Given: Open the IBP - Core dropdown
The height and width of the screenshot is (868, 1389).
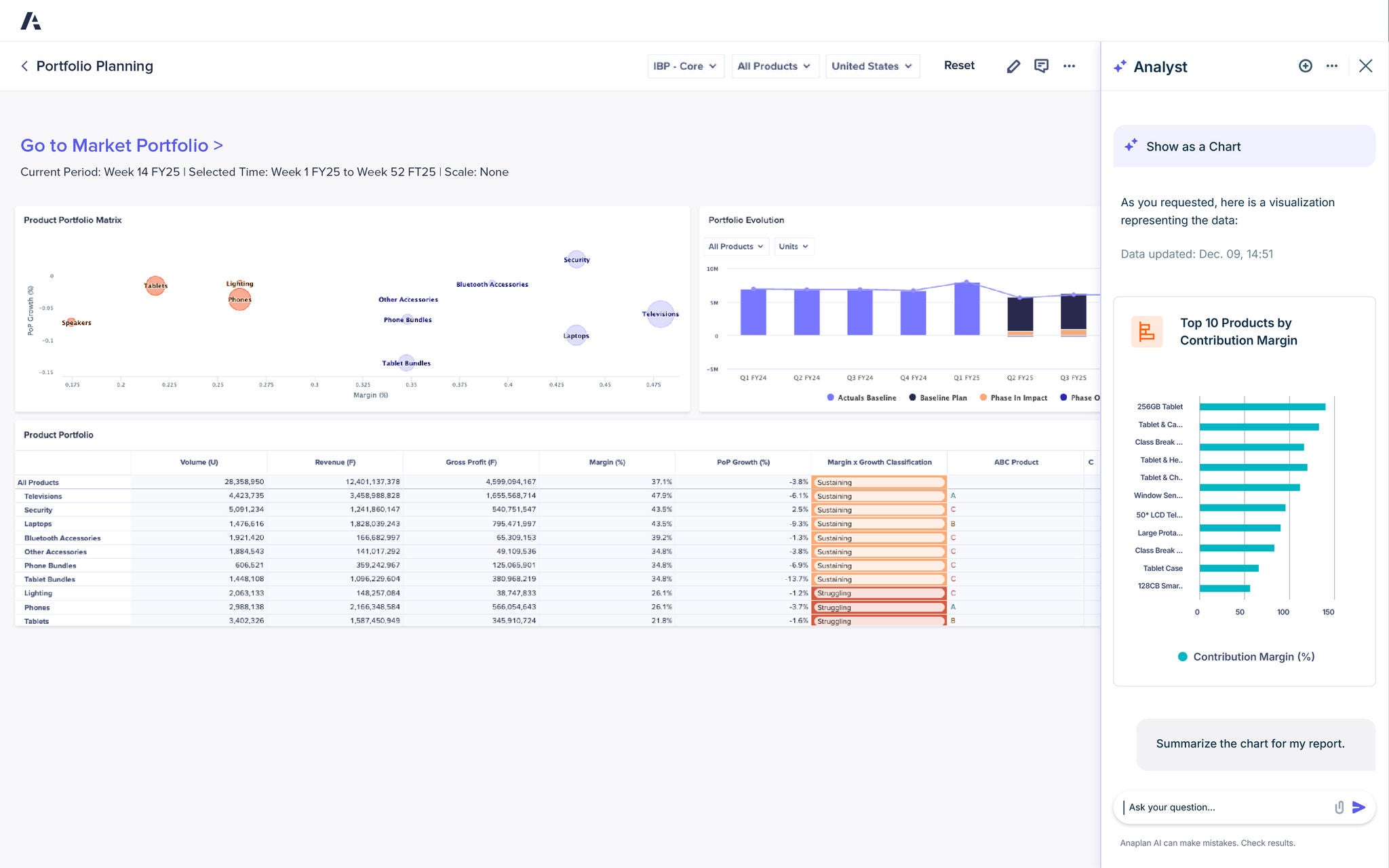Looking at the screenshot, I should pos(686,66).
